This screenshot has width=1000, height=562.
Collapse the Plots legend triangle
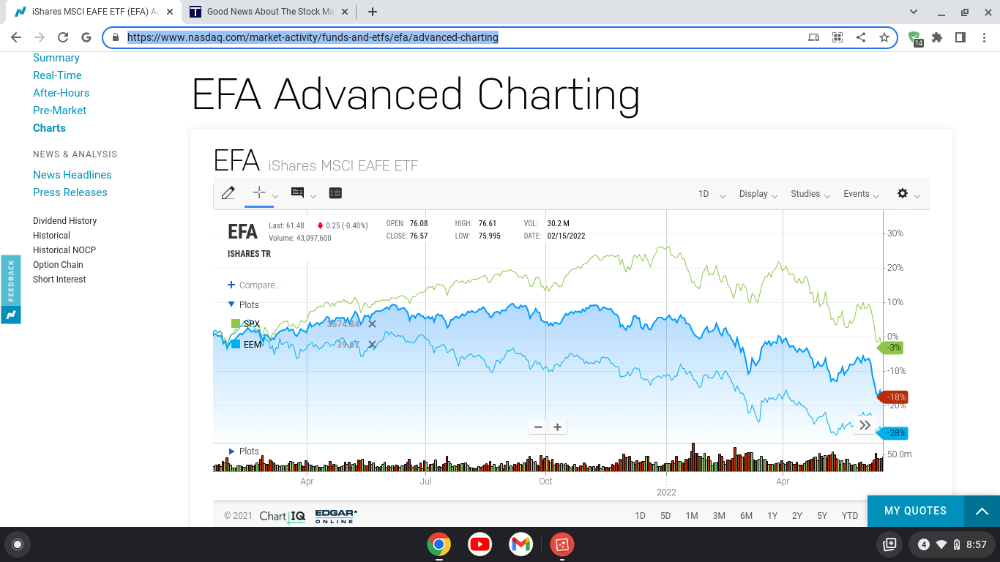click(x=231, y=304)
